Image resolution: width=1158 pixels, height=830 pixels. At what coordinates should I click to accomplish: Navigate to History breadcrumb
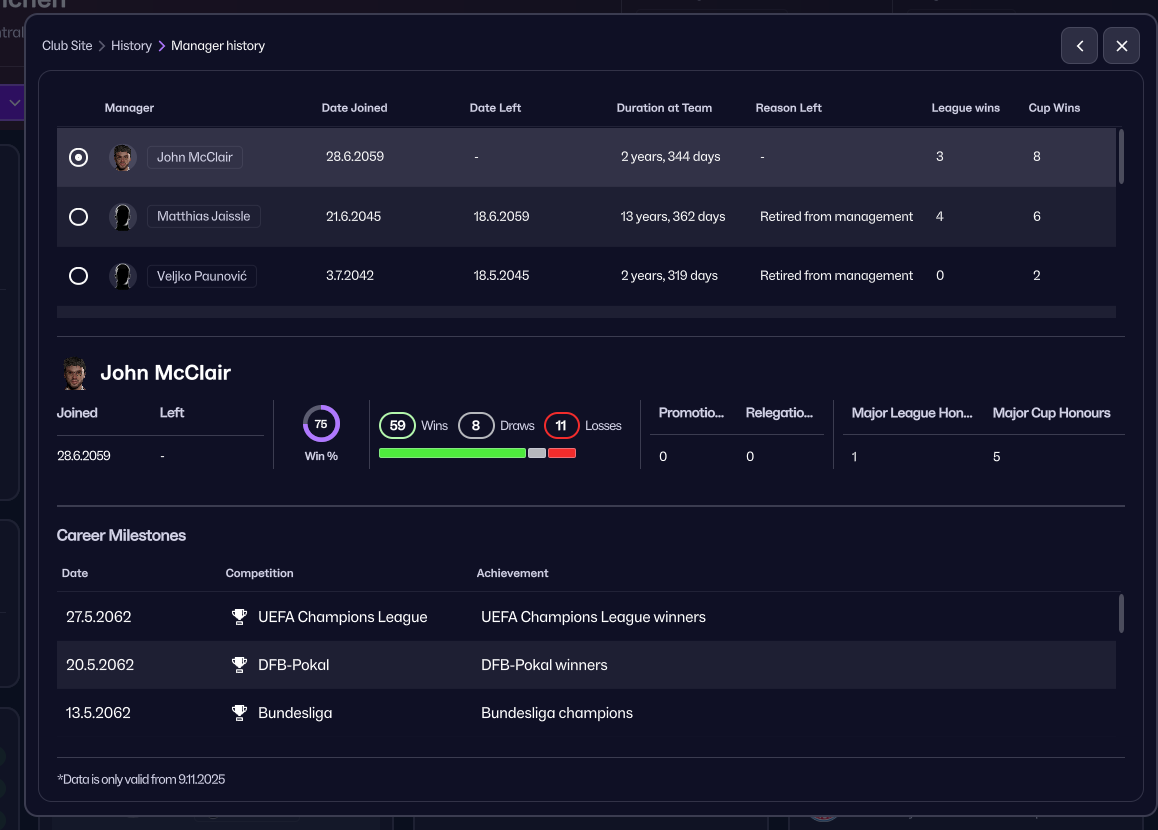coord(131,46)
